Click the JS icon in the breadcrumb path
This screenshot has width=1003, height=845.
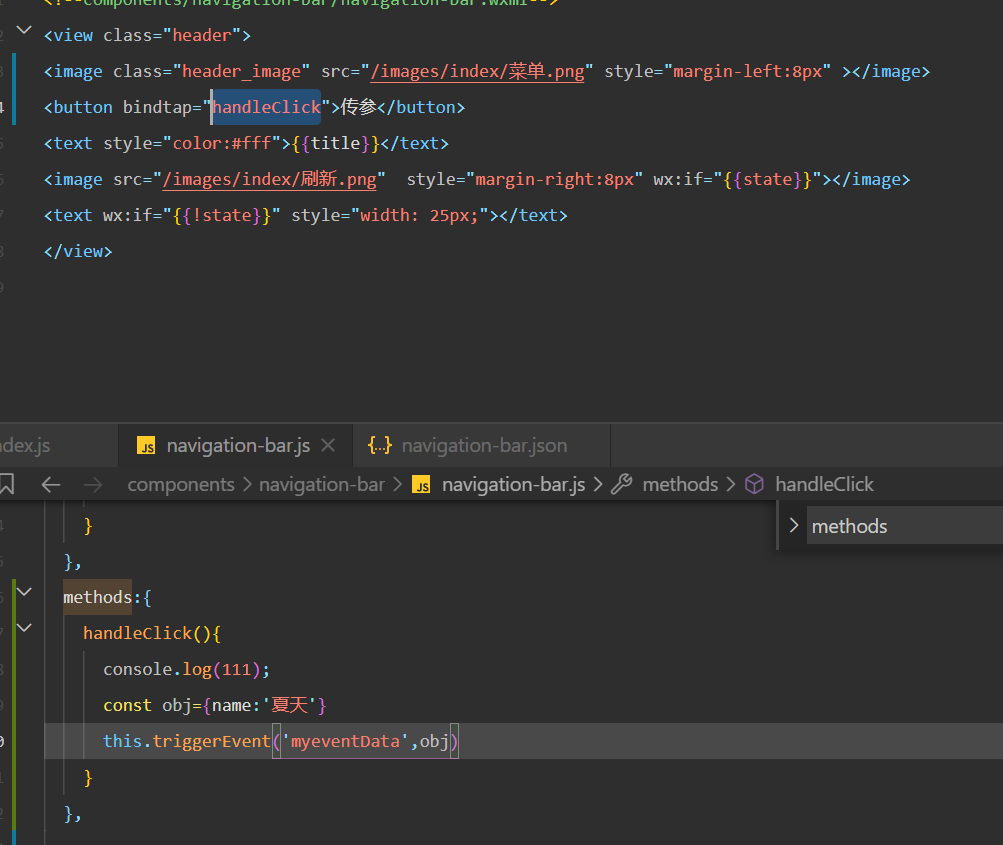[x=421, y=484]
